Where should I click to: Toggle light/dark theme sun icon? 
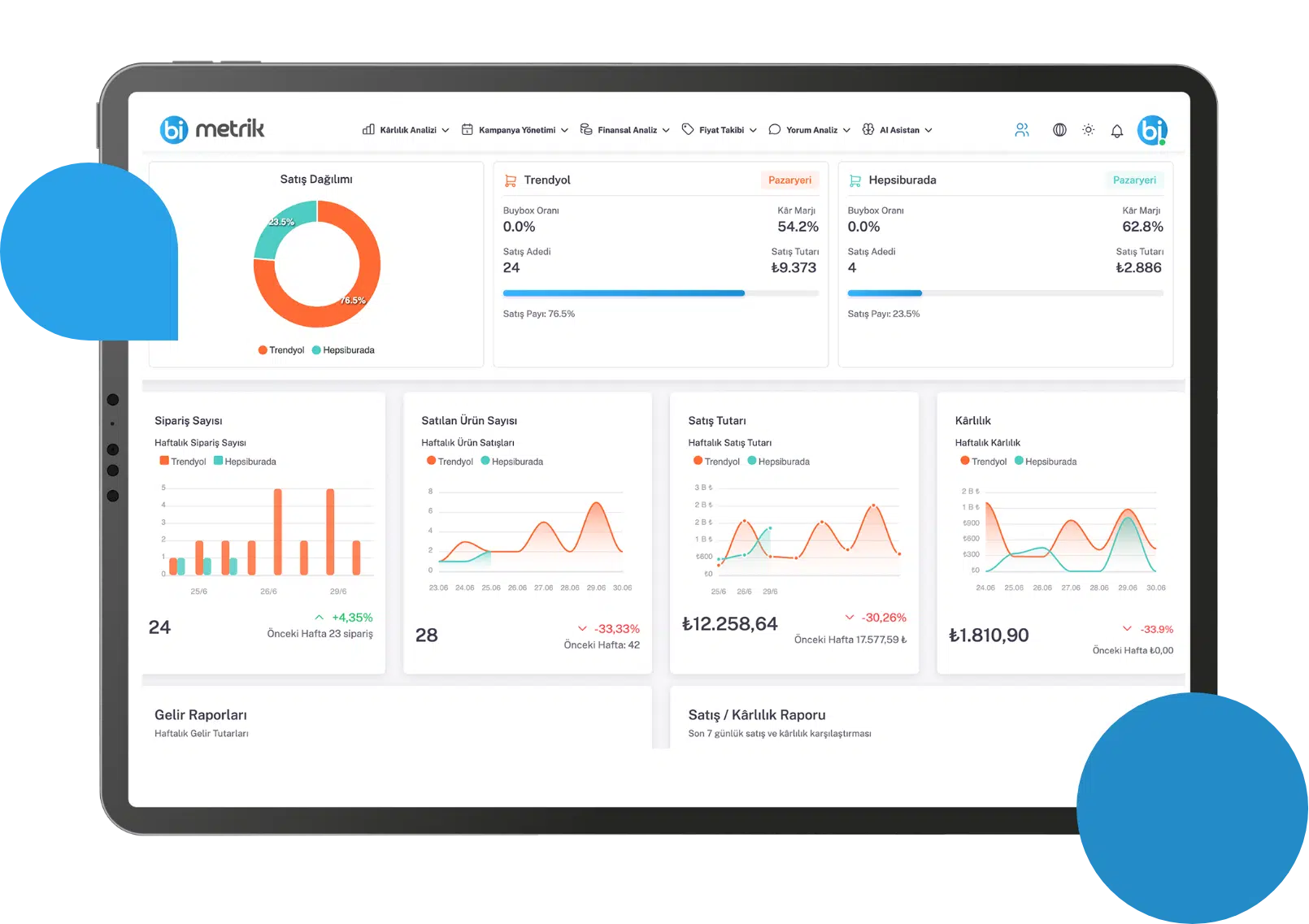1089,130
